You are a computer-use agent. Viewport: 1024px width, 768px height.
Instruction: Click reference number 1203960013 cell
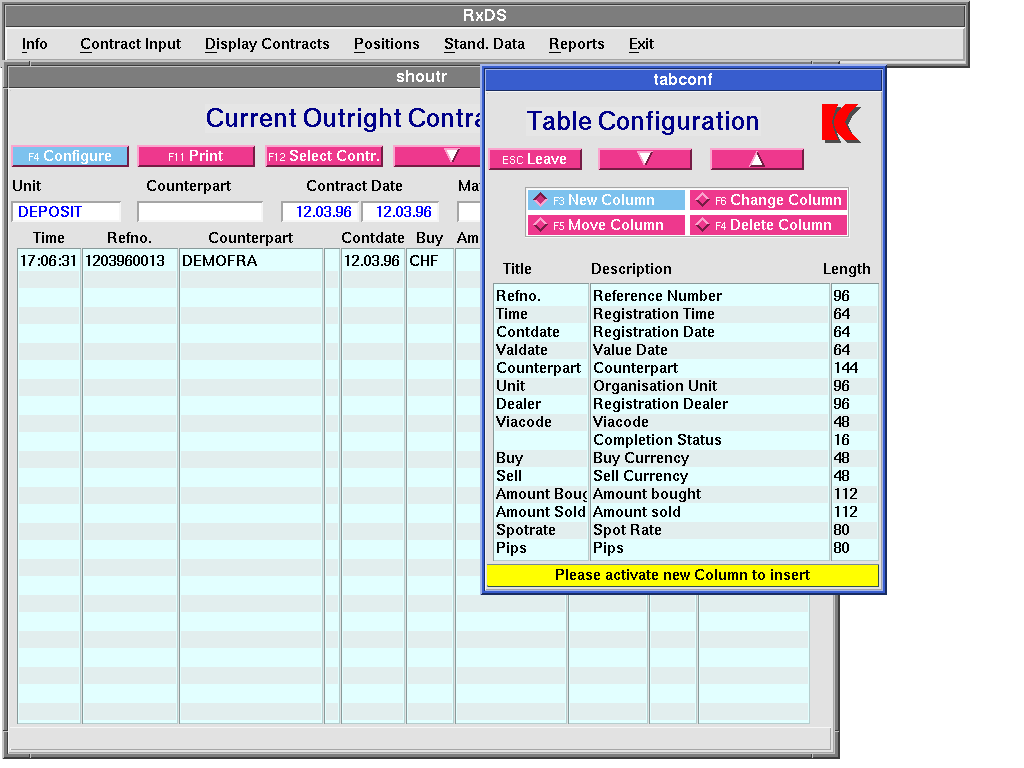coord(129,261)
